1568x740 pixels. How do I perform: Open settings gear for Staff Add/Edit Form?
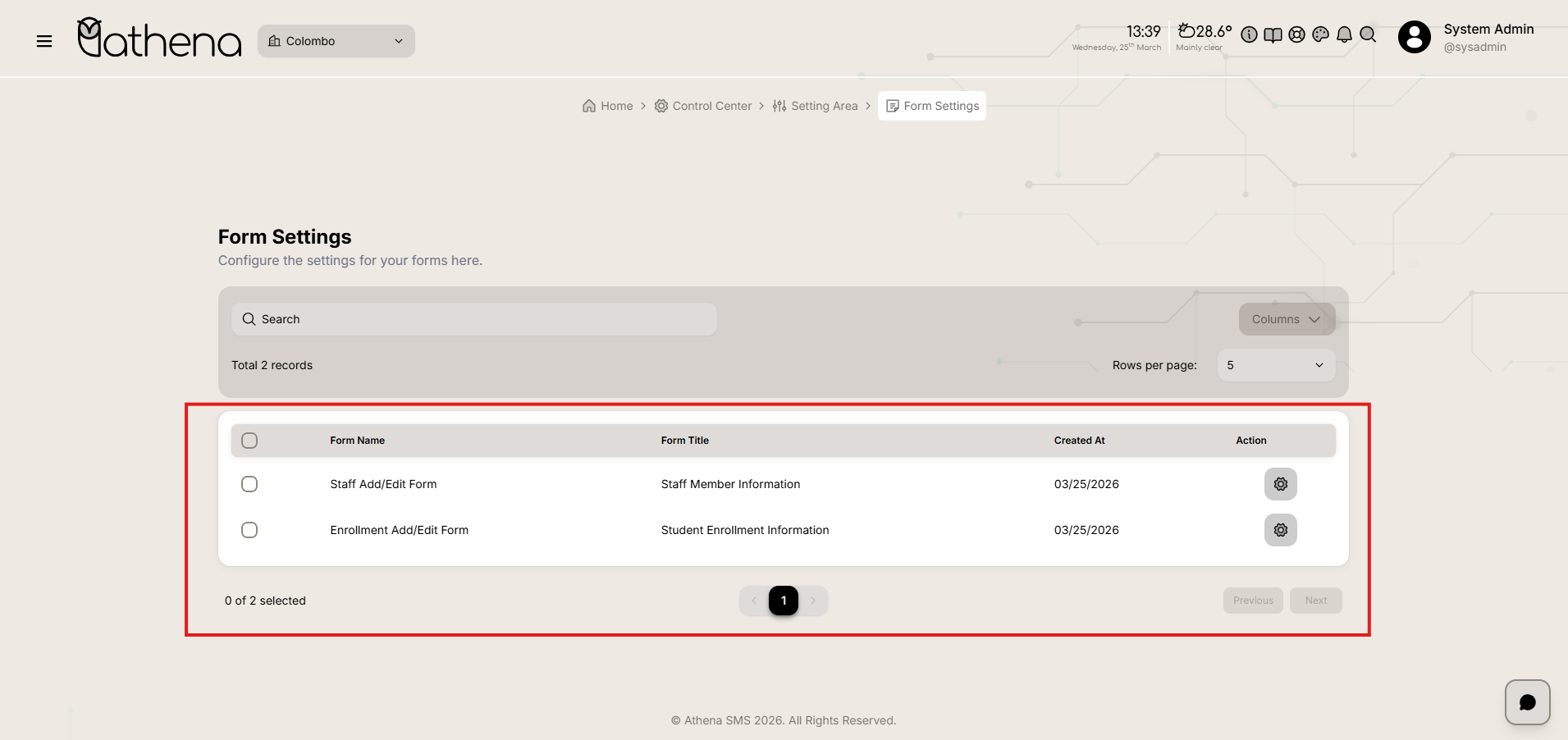(1280, 484)
